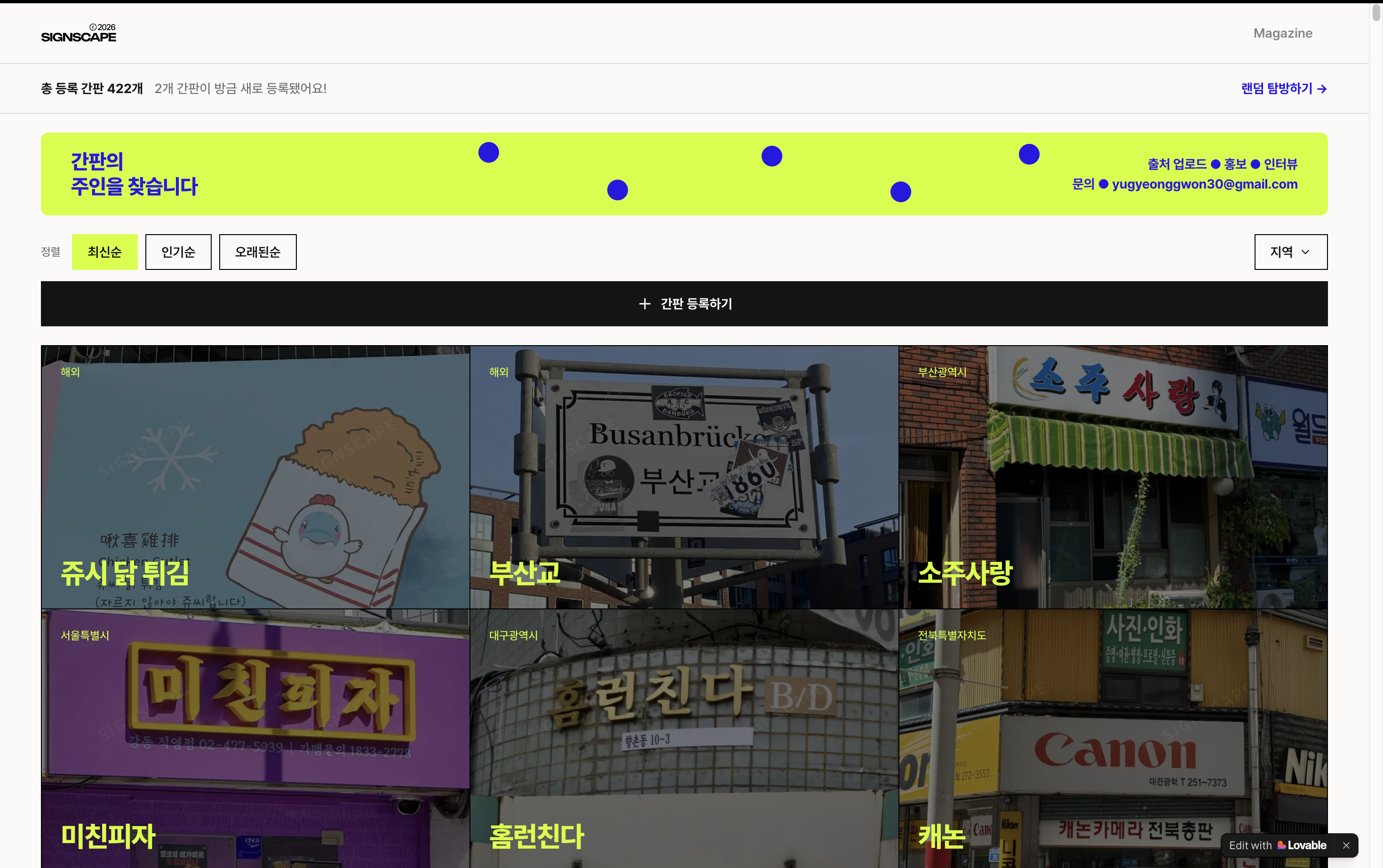The width and height of the screenshot is (1383, 868).
Task: Open the 소주사랑 sign card
Action: pos(1113,477)
